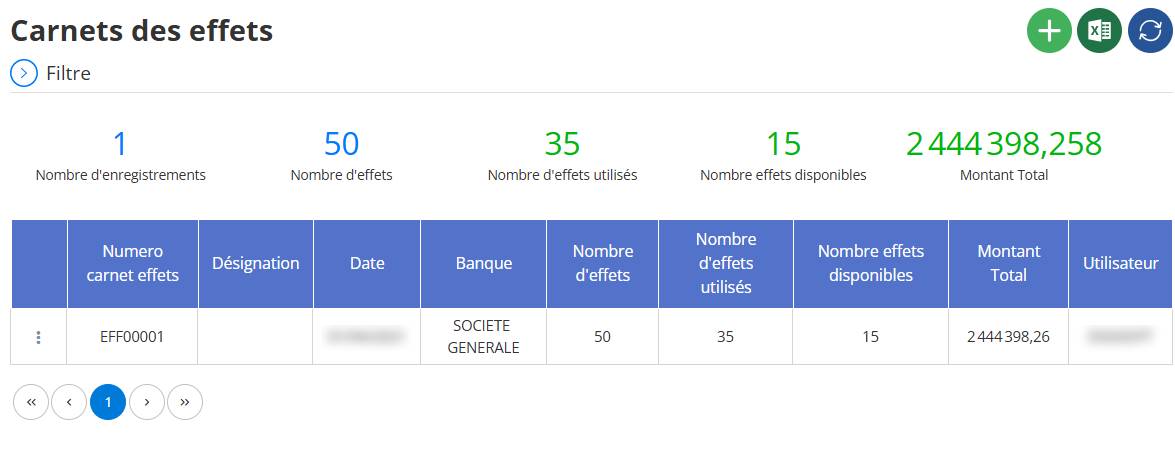Go to the first page with the double-left arrow

[x=31, y=402]
